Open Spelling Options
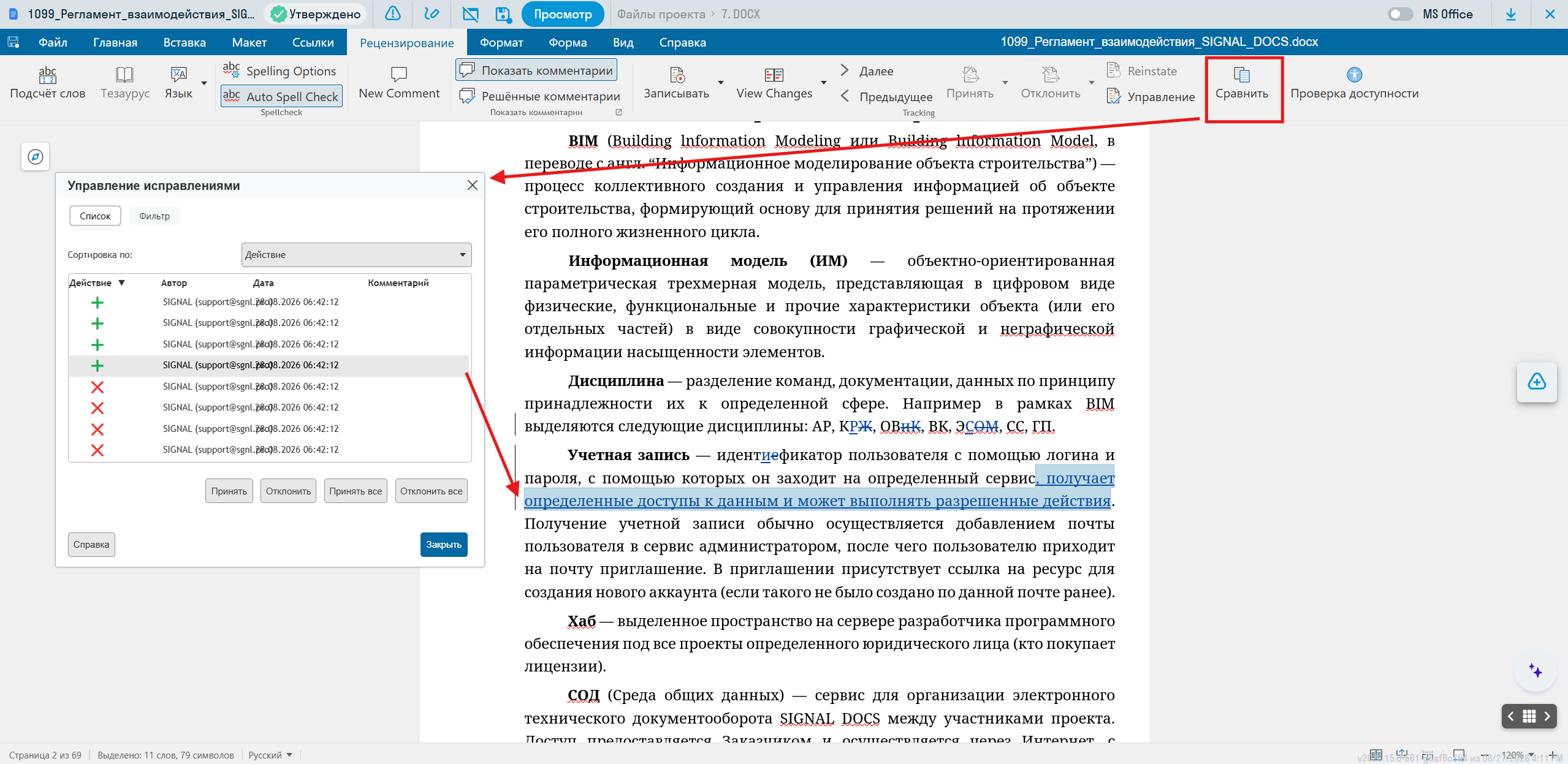1568x764 pixels. [280, 71]
